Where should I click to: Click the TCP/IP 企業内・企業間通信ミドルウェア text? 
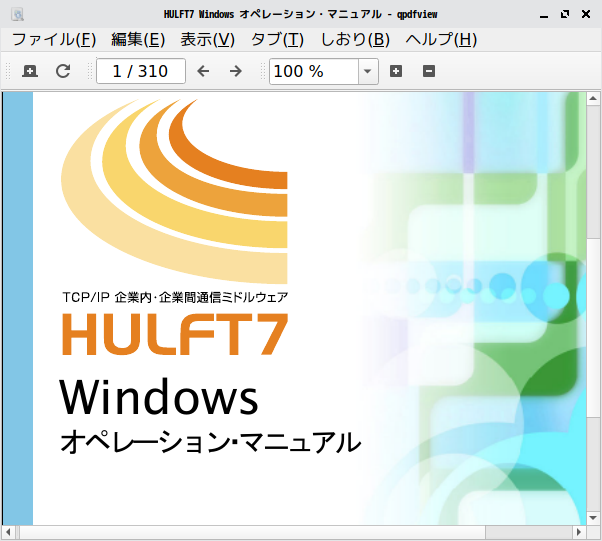click(175, 297)
